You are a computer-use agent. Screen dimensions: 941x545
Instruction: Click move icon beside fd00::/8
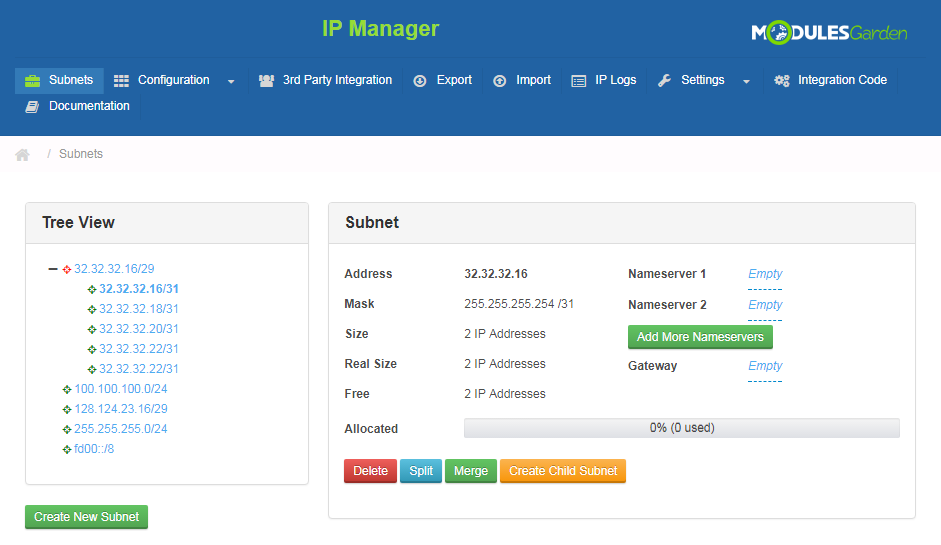[x=67, y=450]
